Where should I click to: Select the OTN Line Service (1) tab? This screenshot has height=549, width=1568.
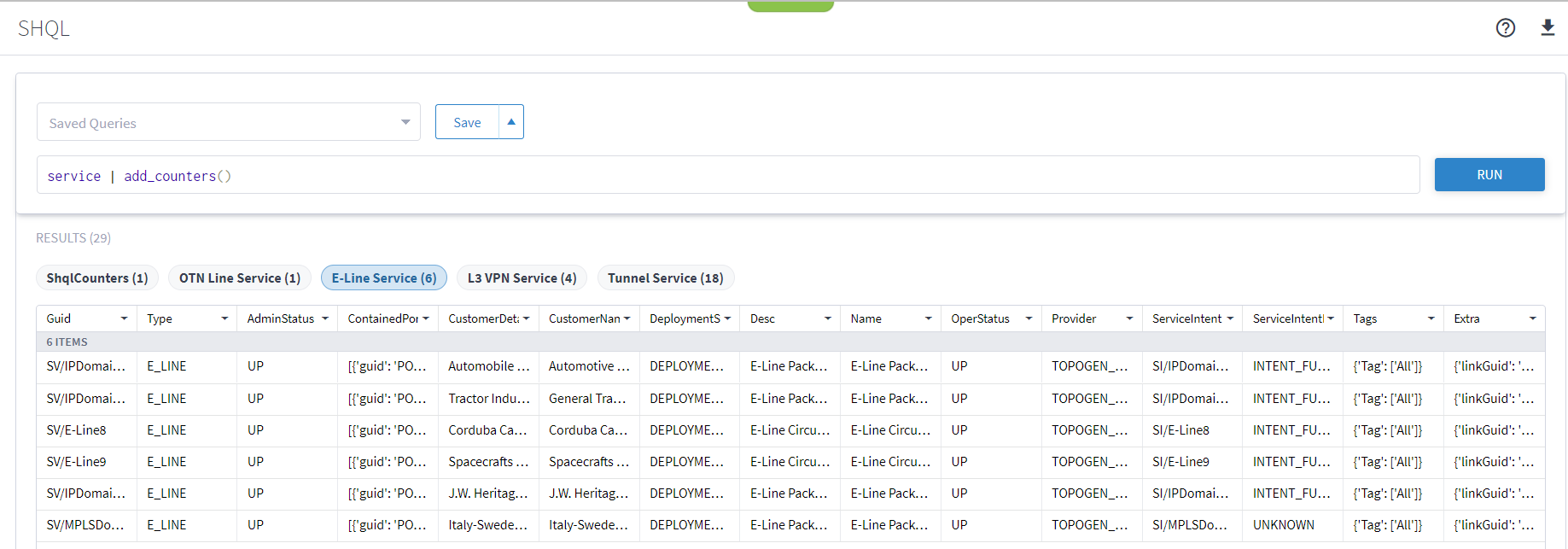pyautogui.click(x=240, y=278)
